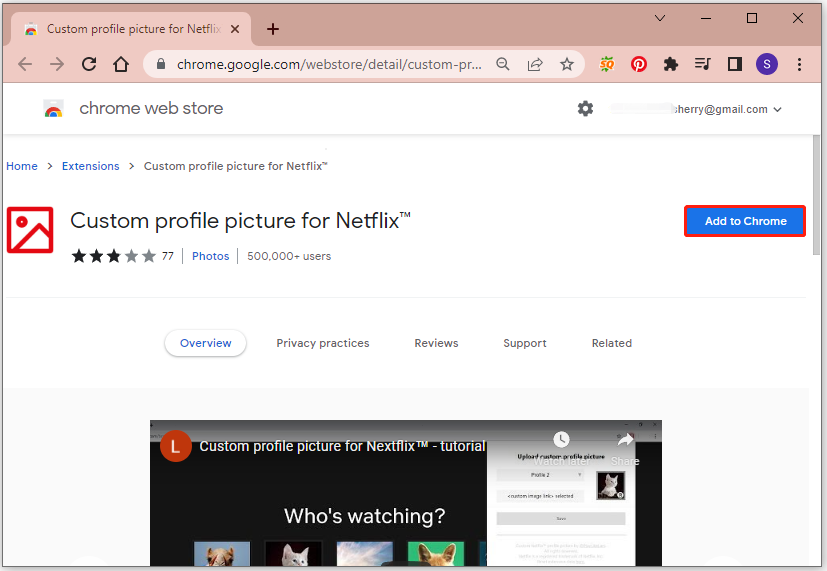Bookmark this tab with the star icon
827x571 pixels.
click(567, 64)
